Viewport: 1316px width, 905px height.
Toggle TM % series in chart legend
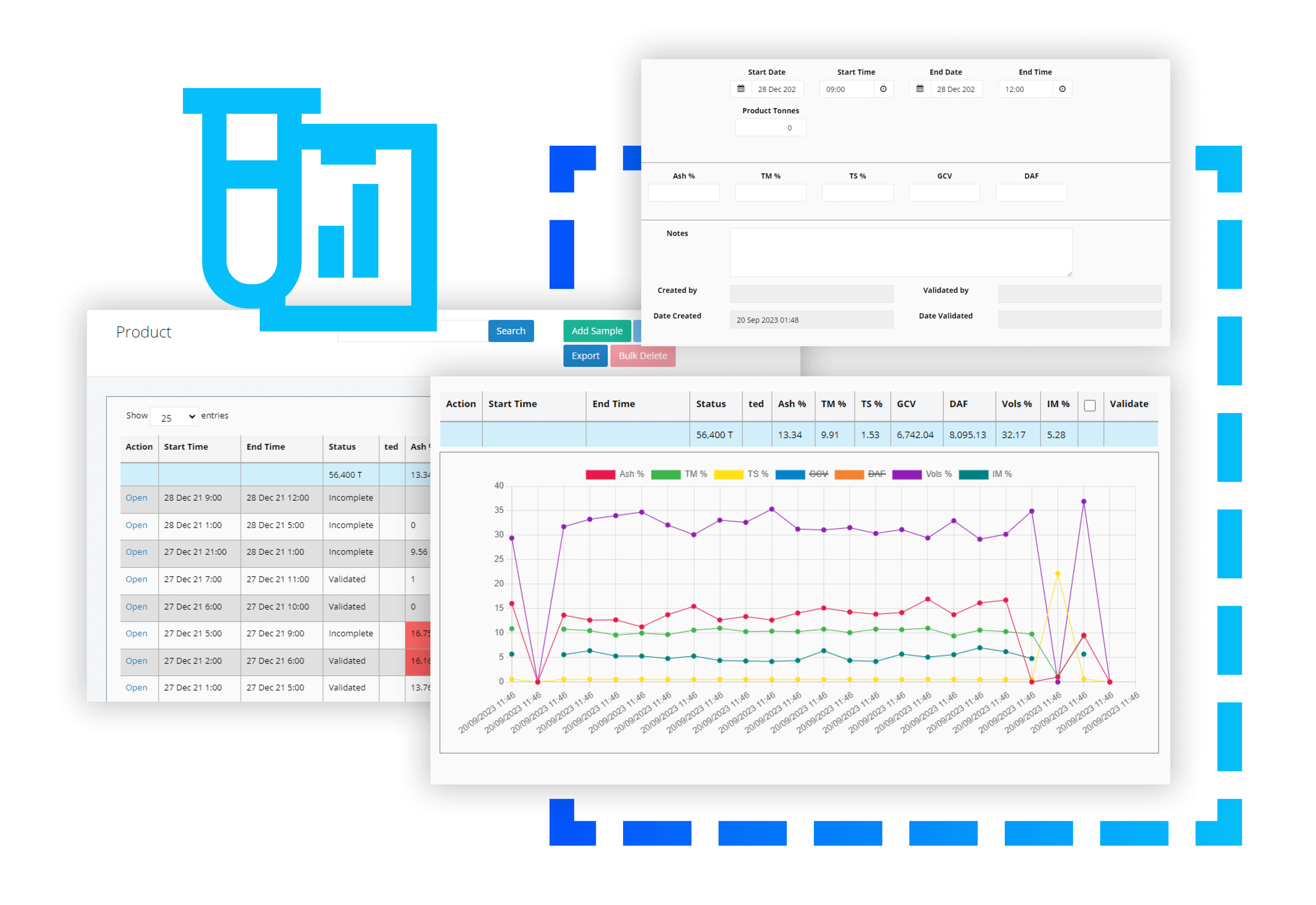679,474
